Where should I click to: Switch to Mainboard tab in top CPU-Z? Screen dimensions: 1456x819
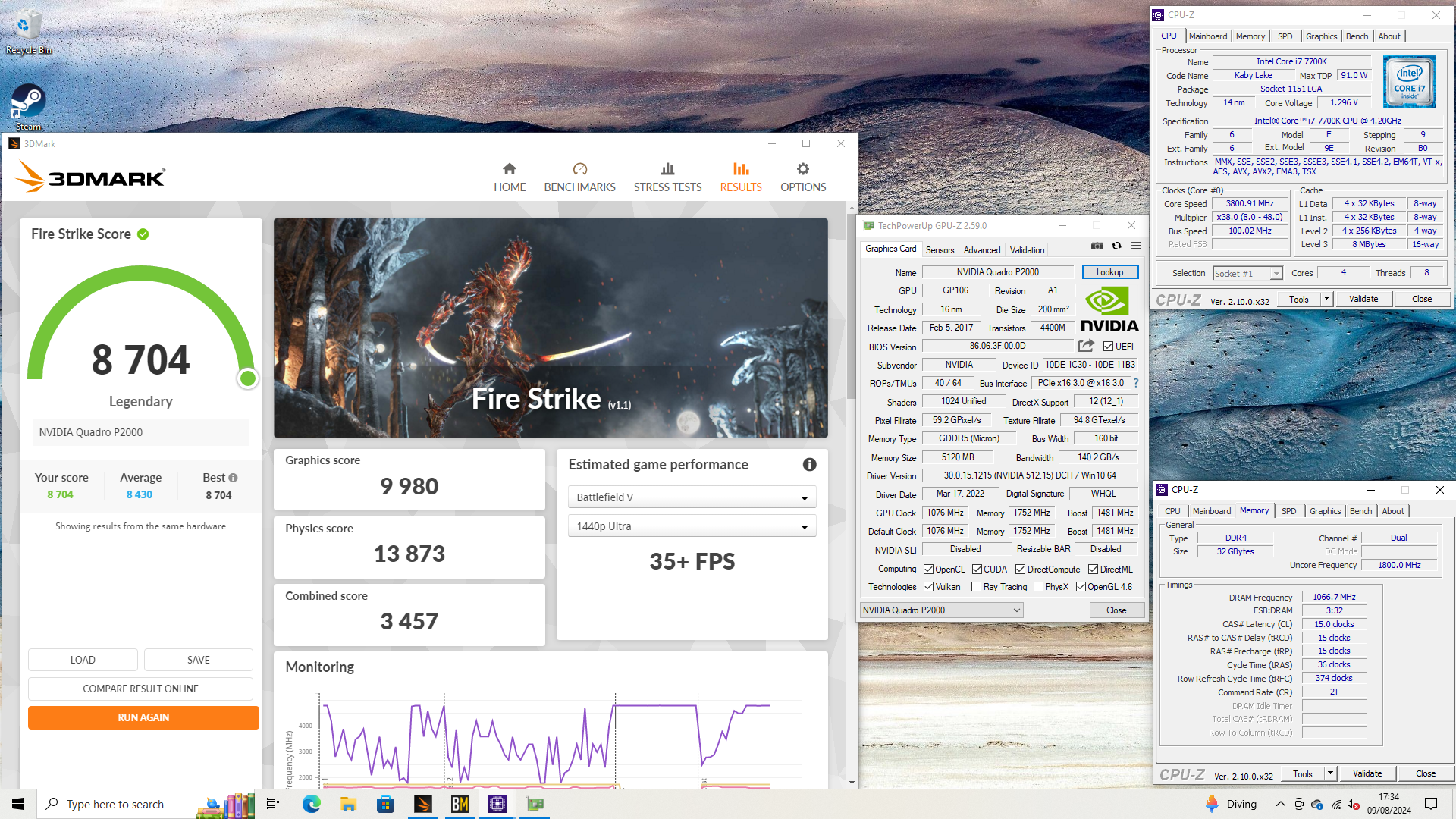coord(1207,36)
